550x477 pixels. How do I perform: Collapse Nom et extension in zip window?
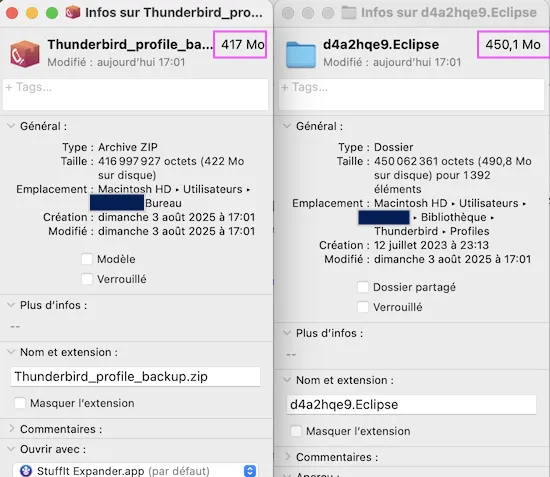point(11,352)
